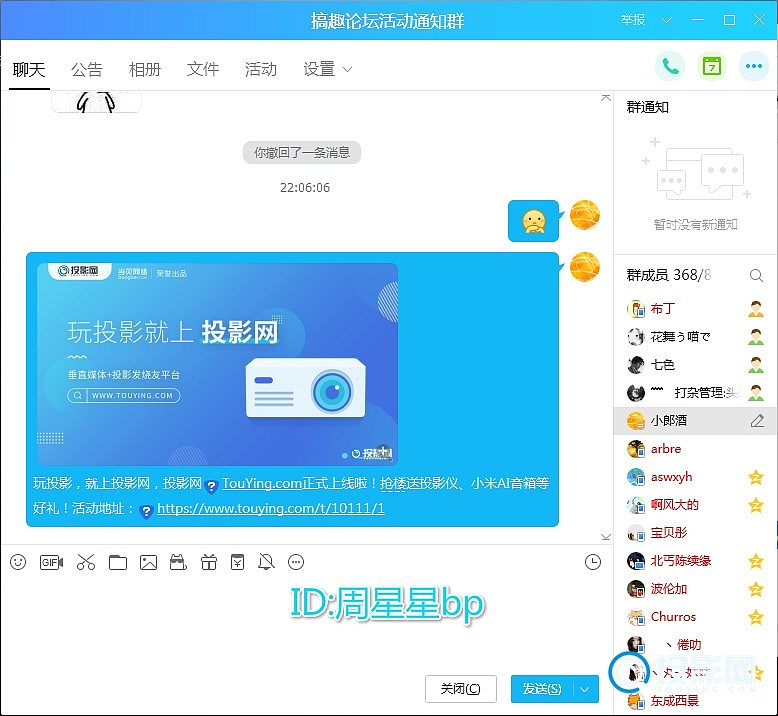Open the 公告 tab
Screen dimensions: 778x716
pyautogui.click(x=87, y=69)
